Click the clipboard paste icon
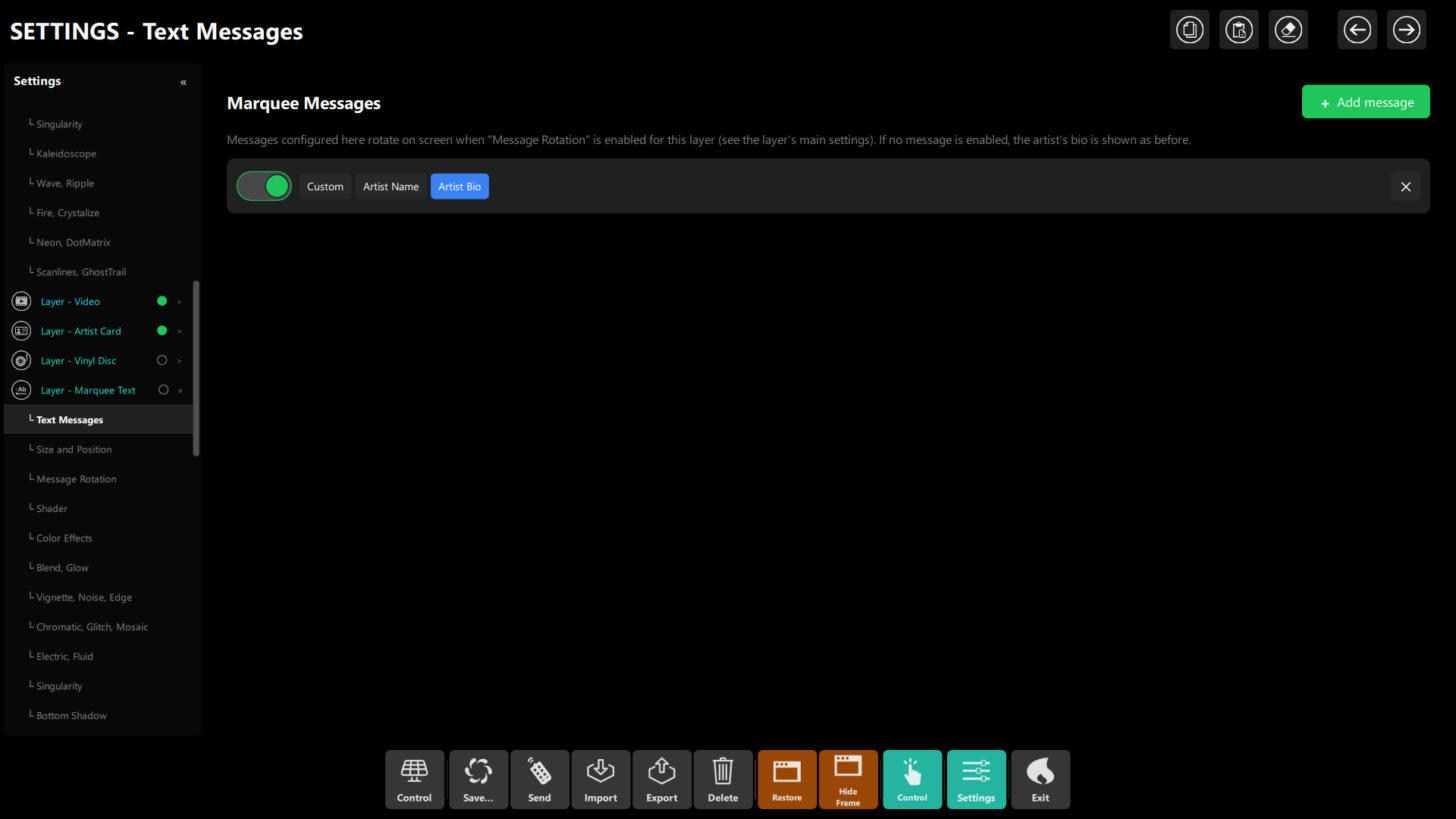Image resolution: width=1456 pixels, height=819 pixels. pos(1239,30)
